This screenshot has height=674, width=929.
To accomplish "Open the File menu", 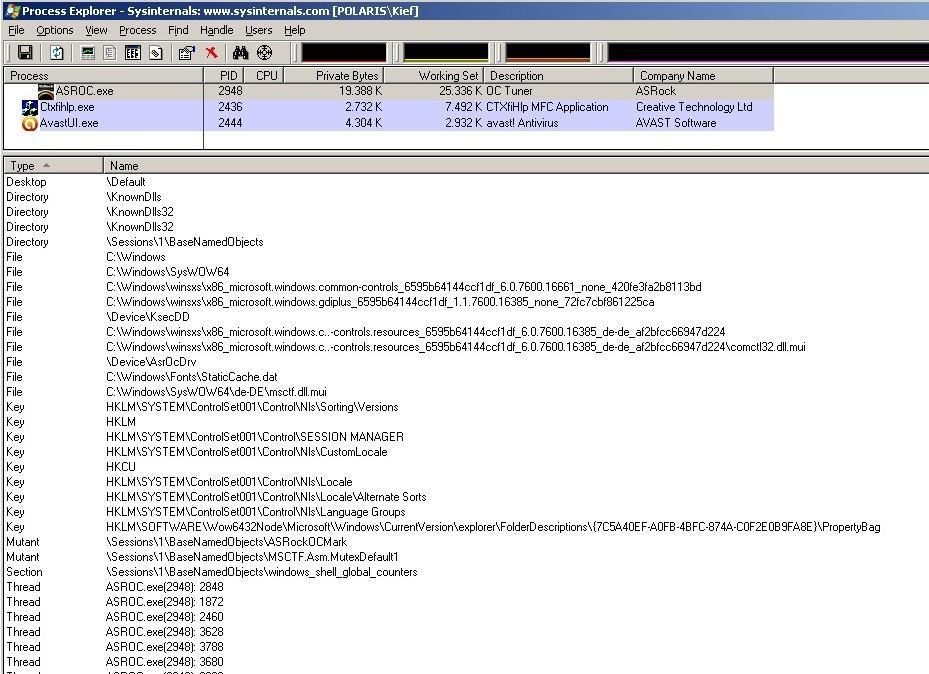I will [16, 30].
